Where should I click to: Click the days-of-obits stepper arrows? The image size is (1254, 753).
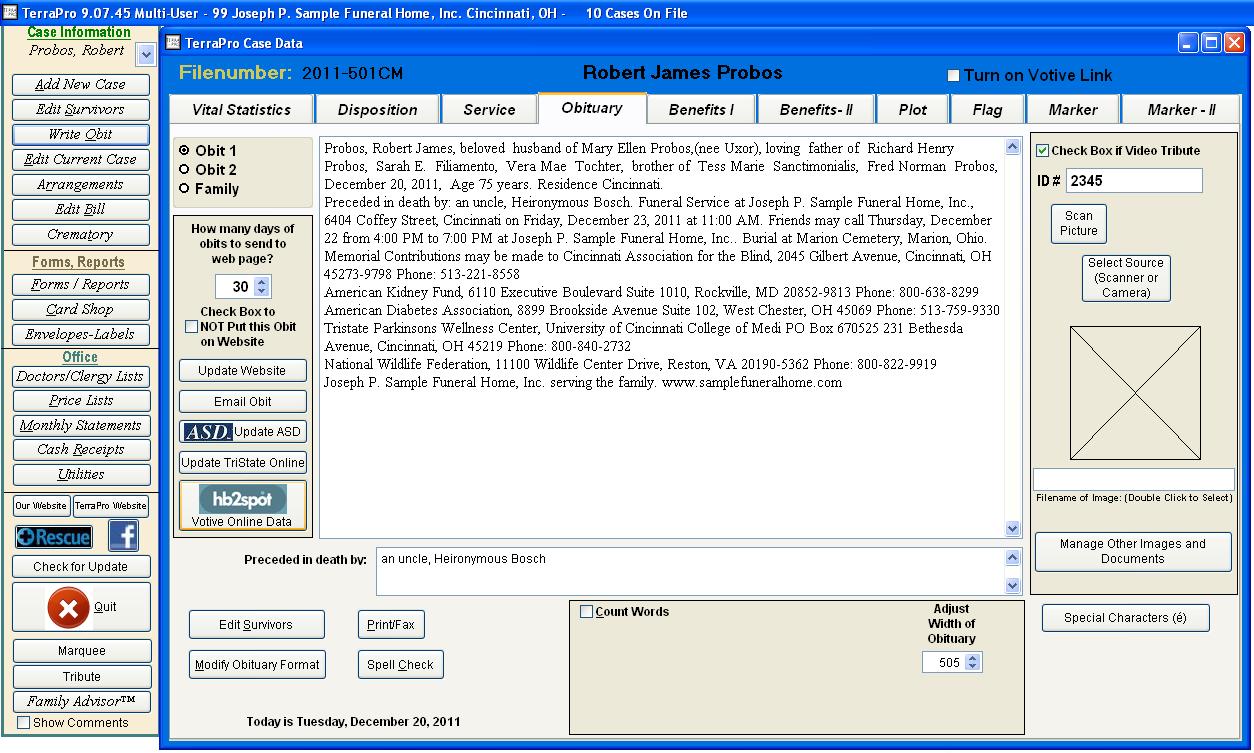tap(262, 287)
